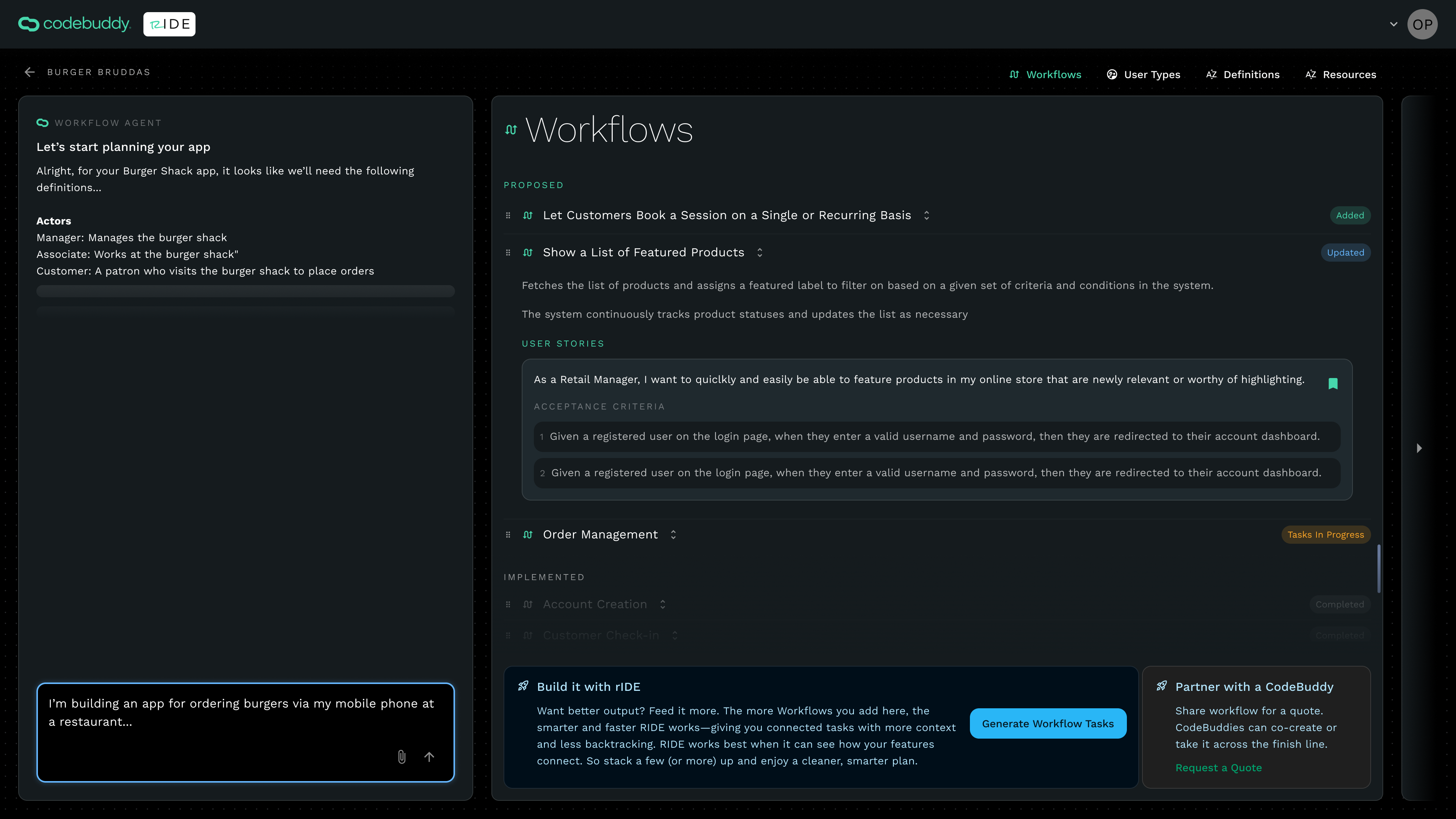This screenshot has height=819, width=1456.
Task: Click the drag handle for Show a List of Featured Products
Action: (508, 253)
